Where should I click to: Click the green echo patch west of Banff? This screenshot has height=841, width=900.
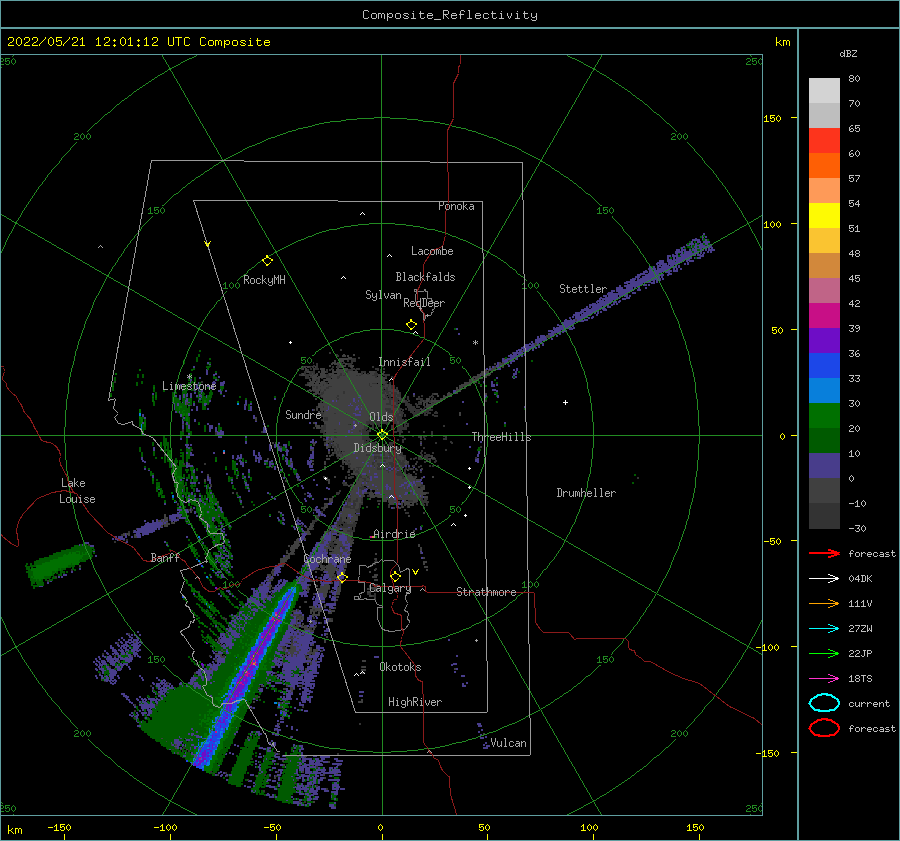click(x=59, y=565)
